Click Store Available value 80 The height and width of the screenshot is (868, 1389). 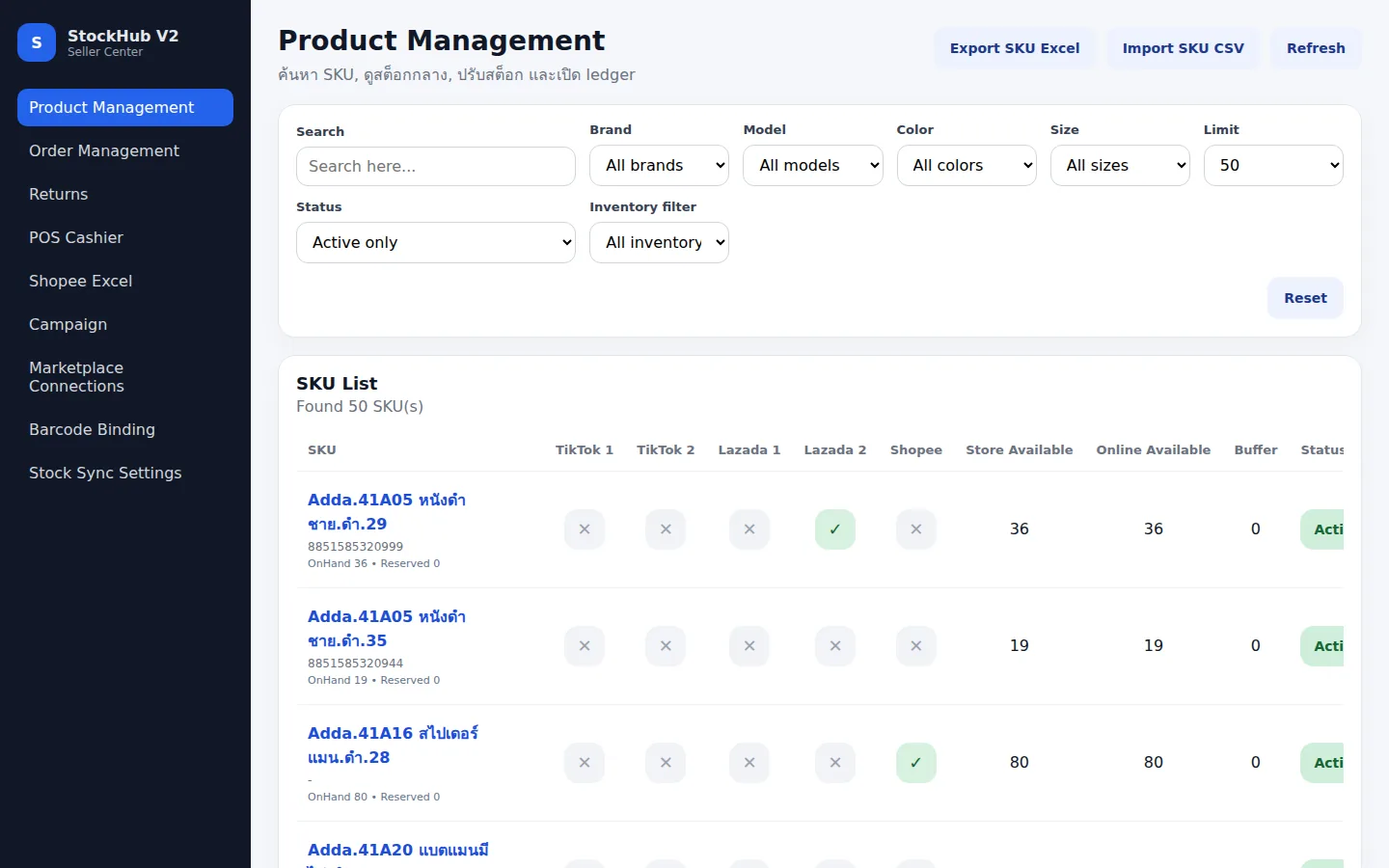[1020, 763]
